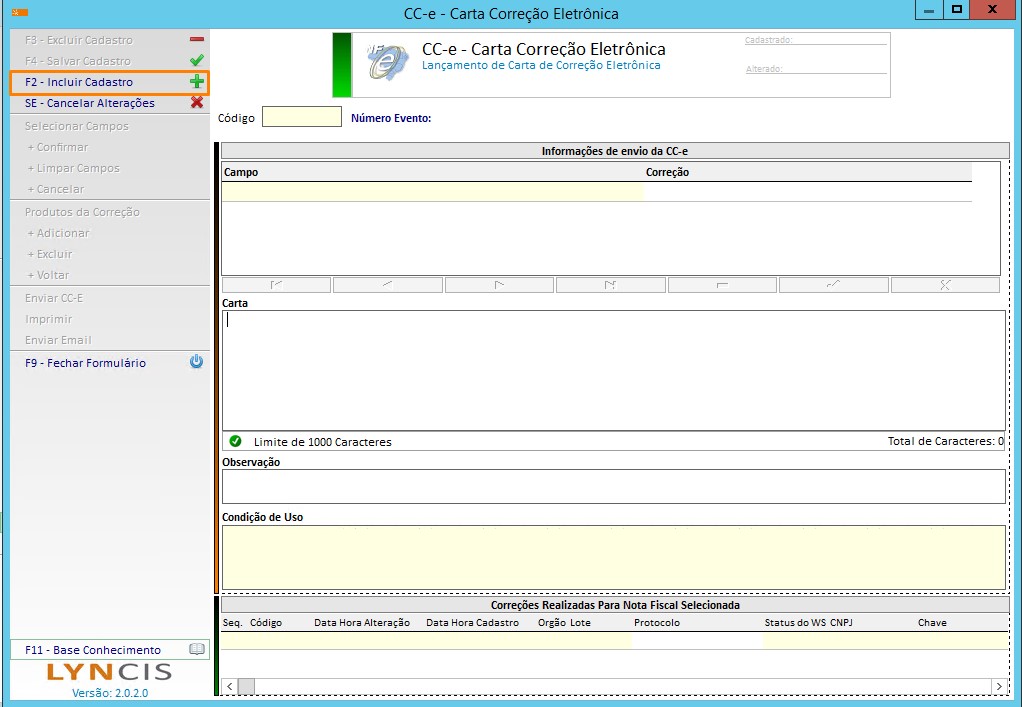
Task: Click into the Observação field
Action: tap(612, 486)
